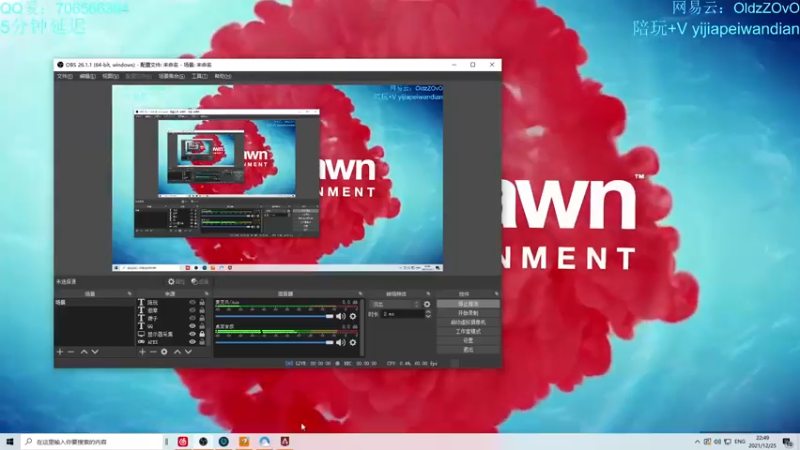
Task: Click 开始录制 to start recording
Action: coord(468,313)
